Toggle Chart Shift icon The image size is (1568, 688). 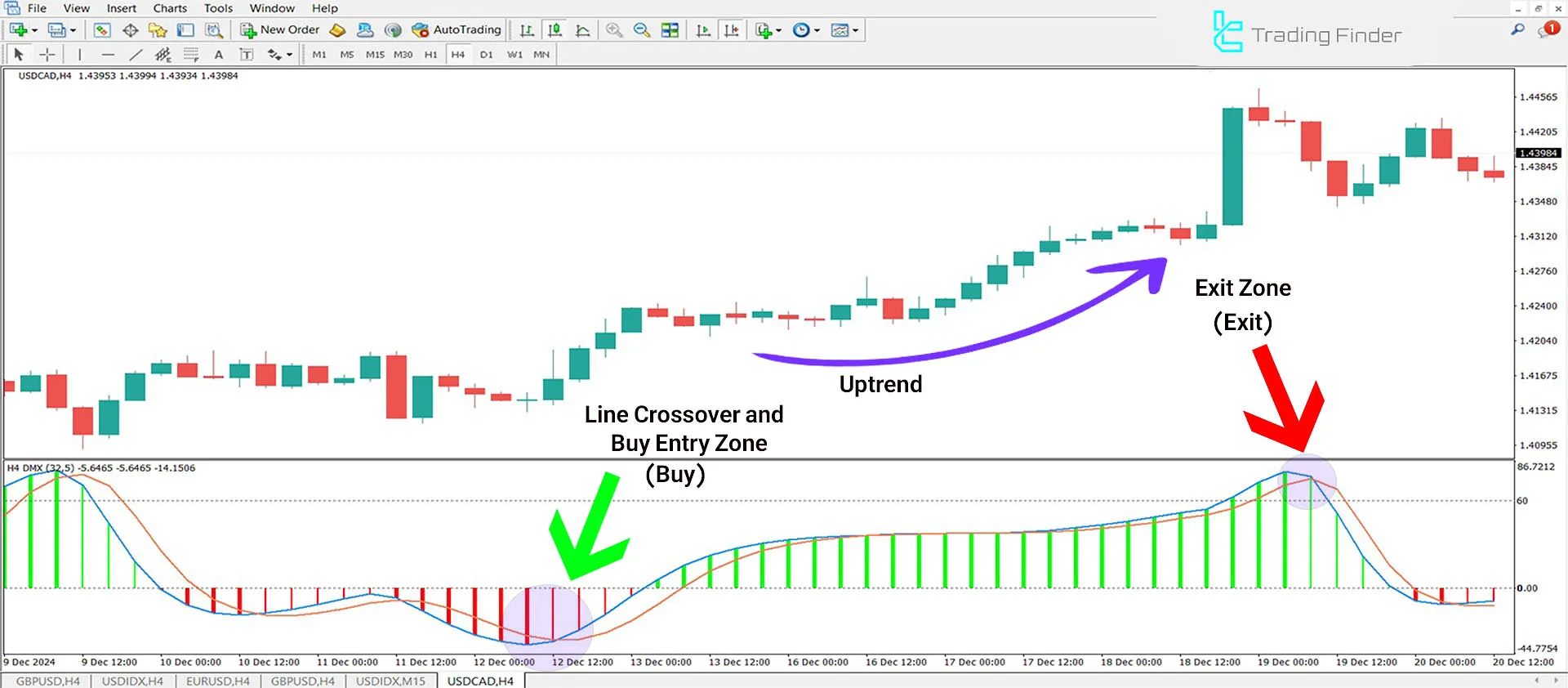731,30
